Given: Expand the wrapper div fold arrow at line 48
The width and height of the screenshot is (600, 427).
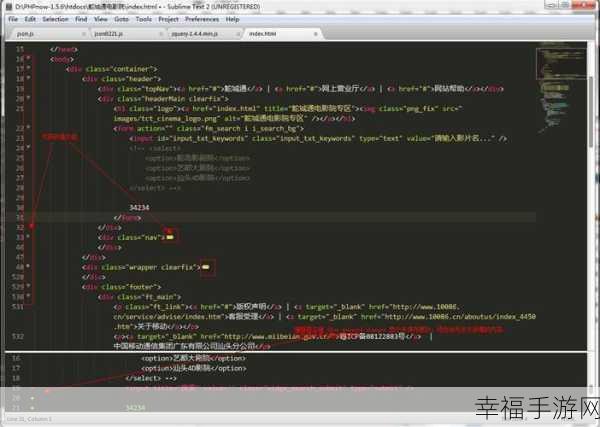Looking at the screenshot, I should (29, 267).
